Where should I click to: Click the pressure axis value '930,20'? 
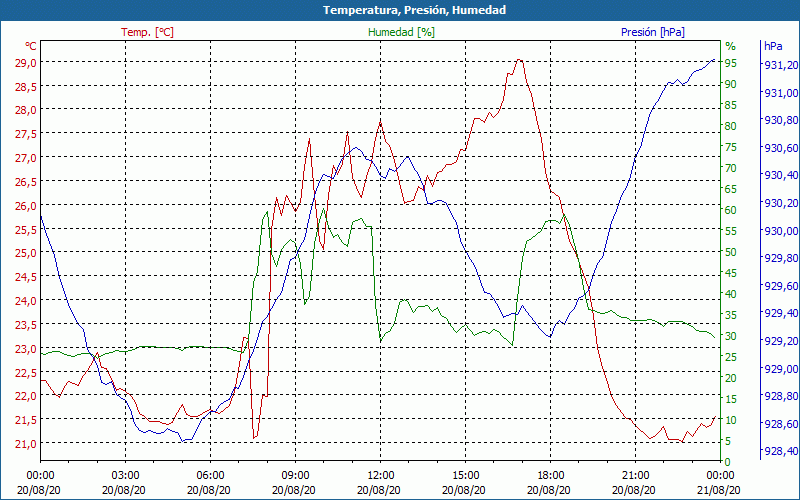781,203
